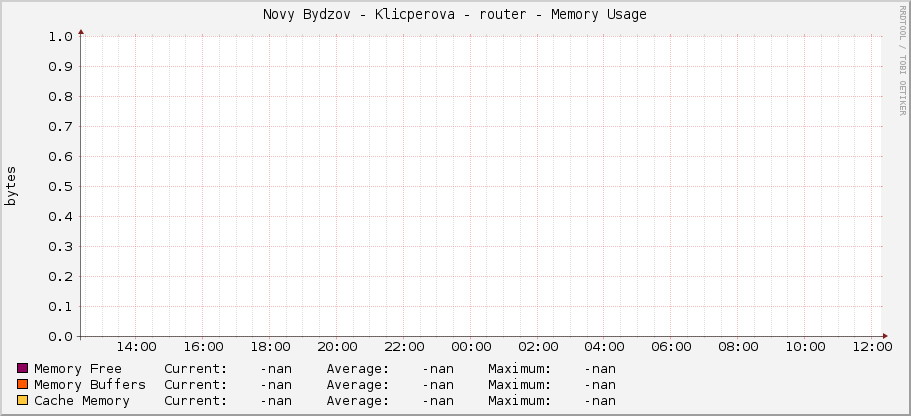Click the 0.9 y-axis value
The width and height of the screenshot is (911, 416).
[x=60, y=67]
